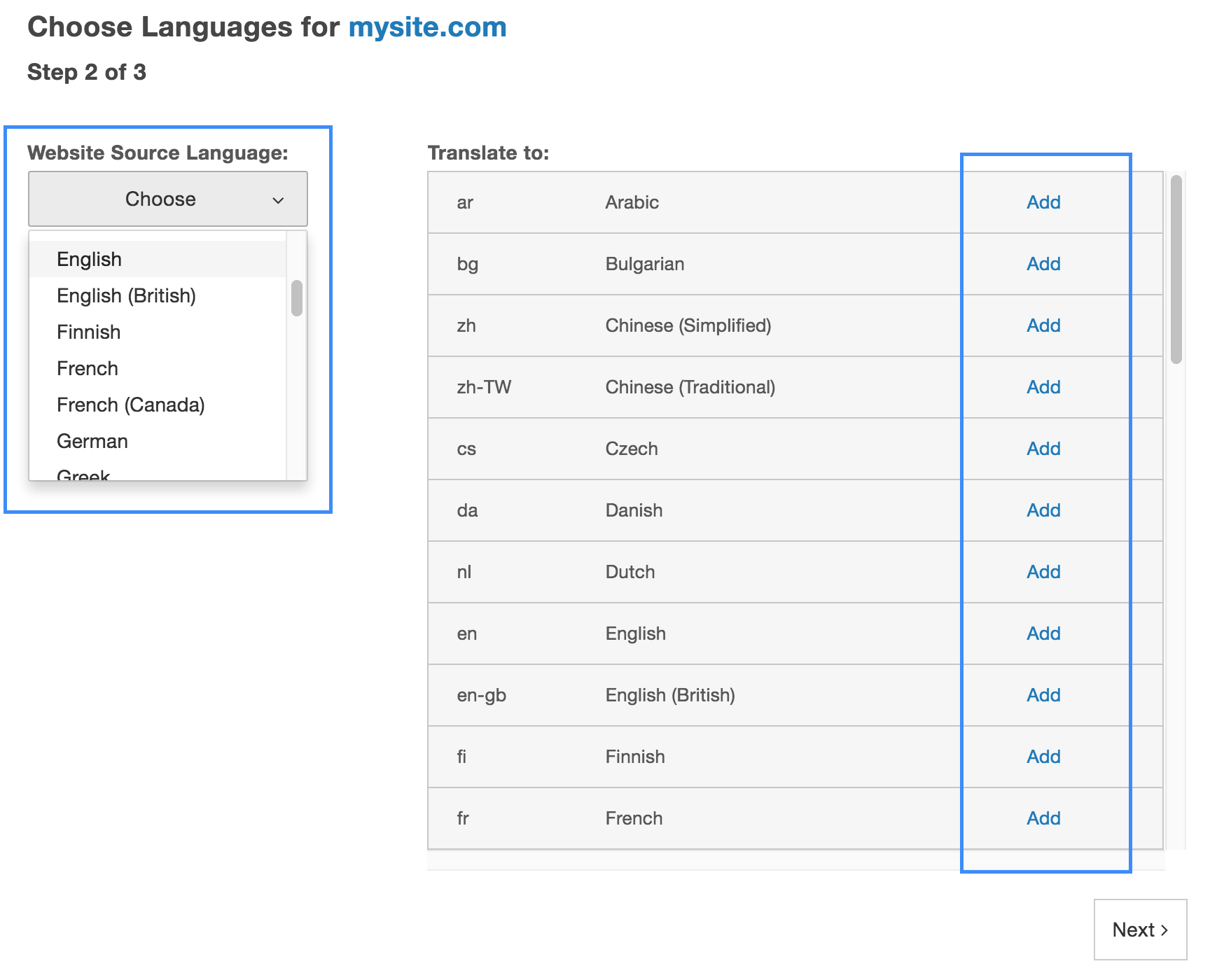Viewport: 1210px width, 980px height.
Task: Add Danish as a translation language
Action: [1043, 510]
